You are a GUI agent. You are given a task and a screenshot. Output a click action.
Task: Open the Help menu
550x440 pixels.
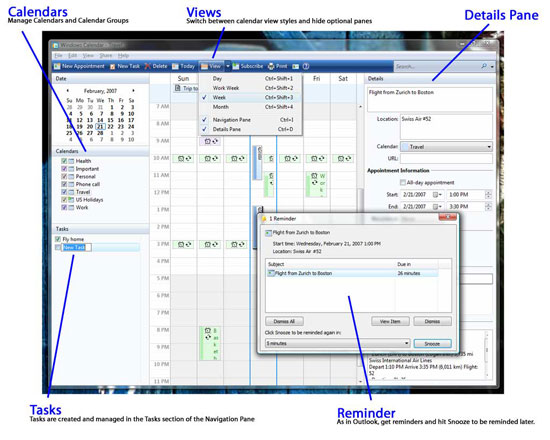(123, 56)
